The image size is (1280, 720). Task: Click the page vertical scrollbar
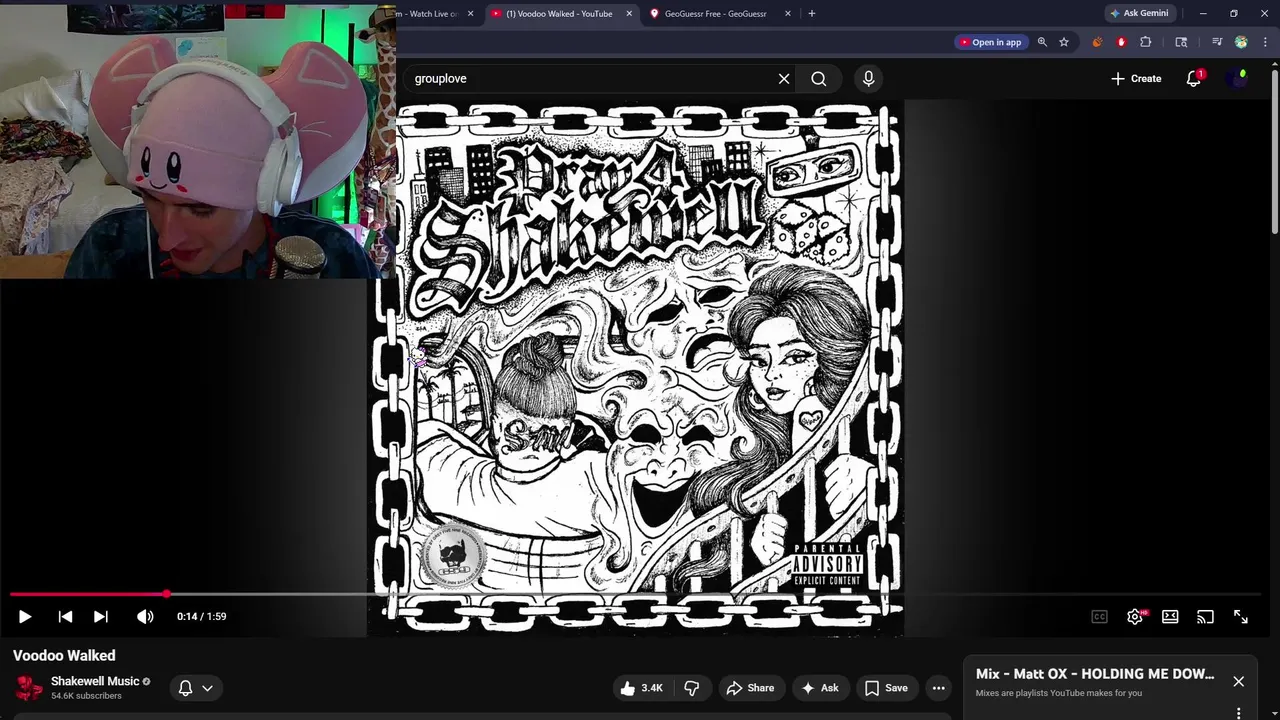tap(1274, 150)
